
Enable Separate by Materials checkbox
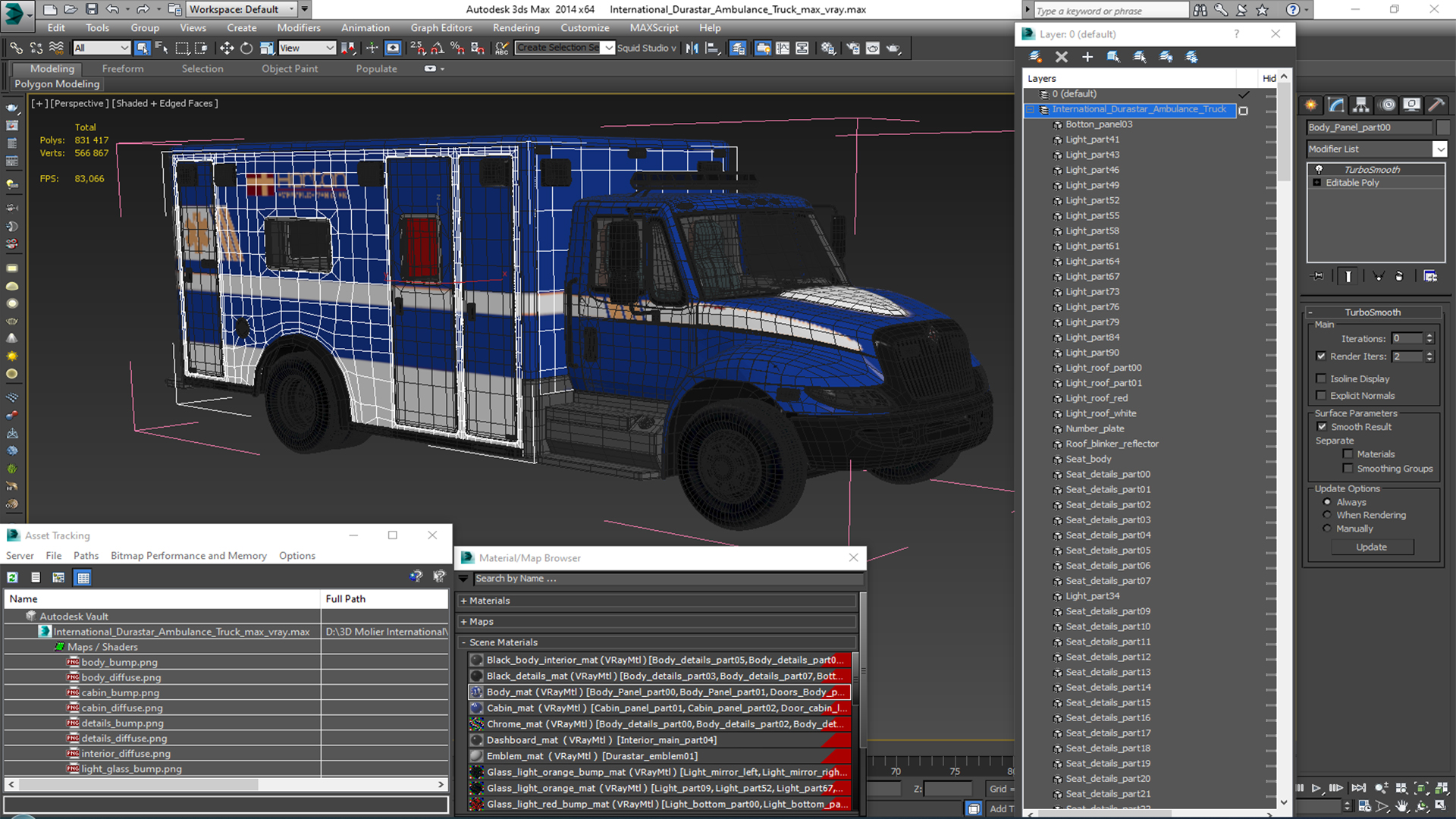(x=1348, y=454)
